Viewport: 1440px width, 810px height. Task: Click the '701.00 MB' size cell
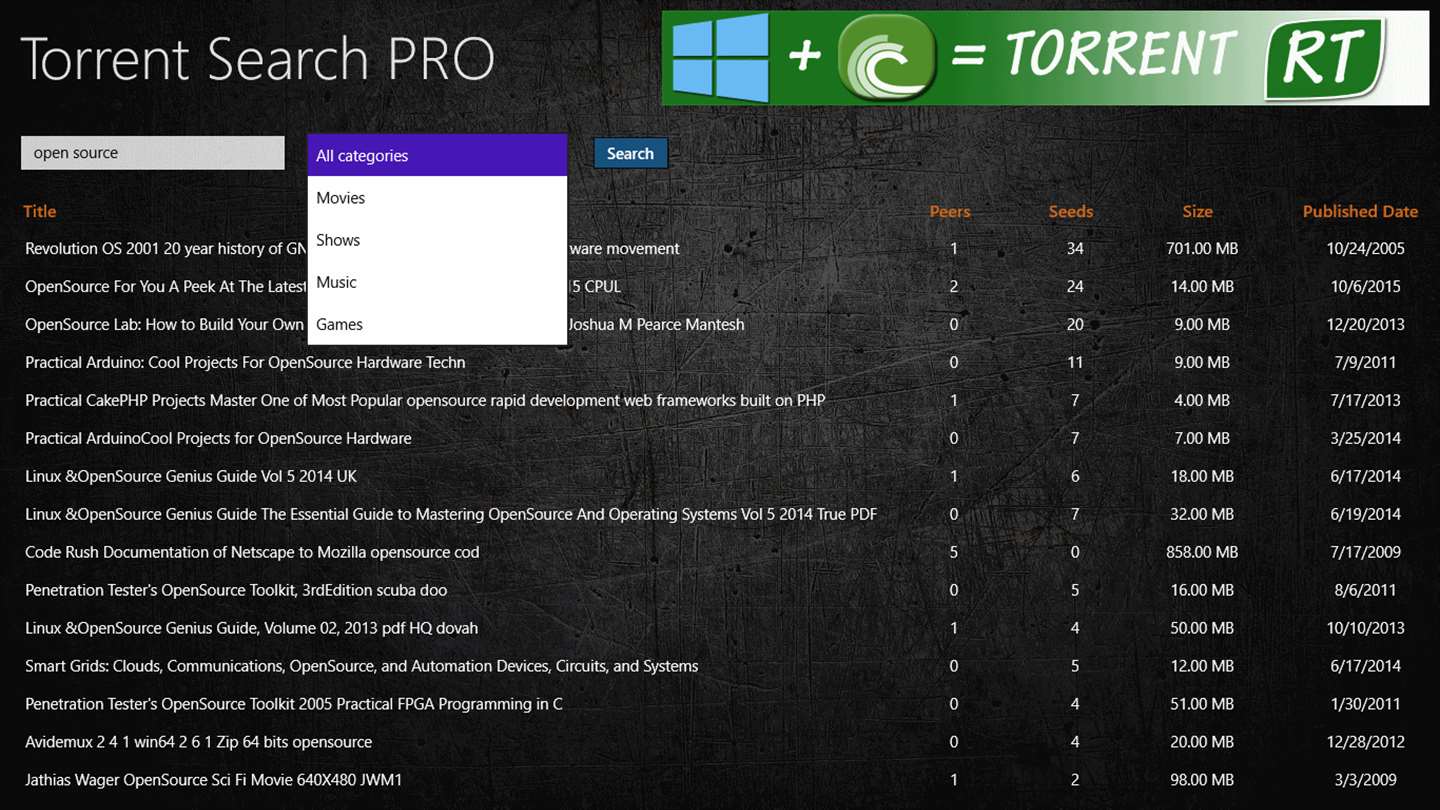(1202, 248)
